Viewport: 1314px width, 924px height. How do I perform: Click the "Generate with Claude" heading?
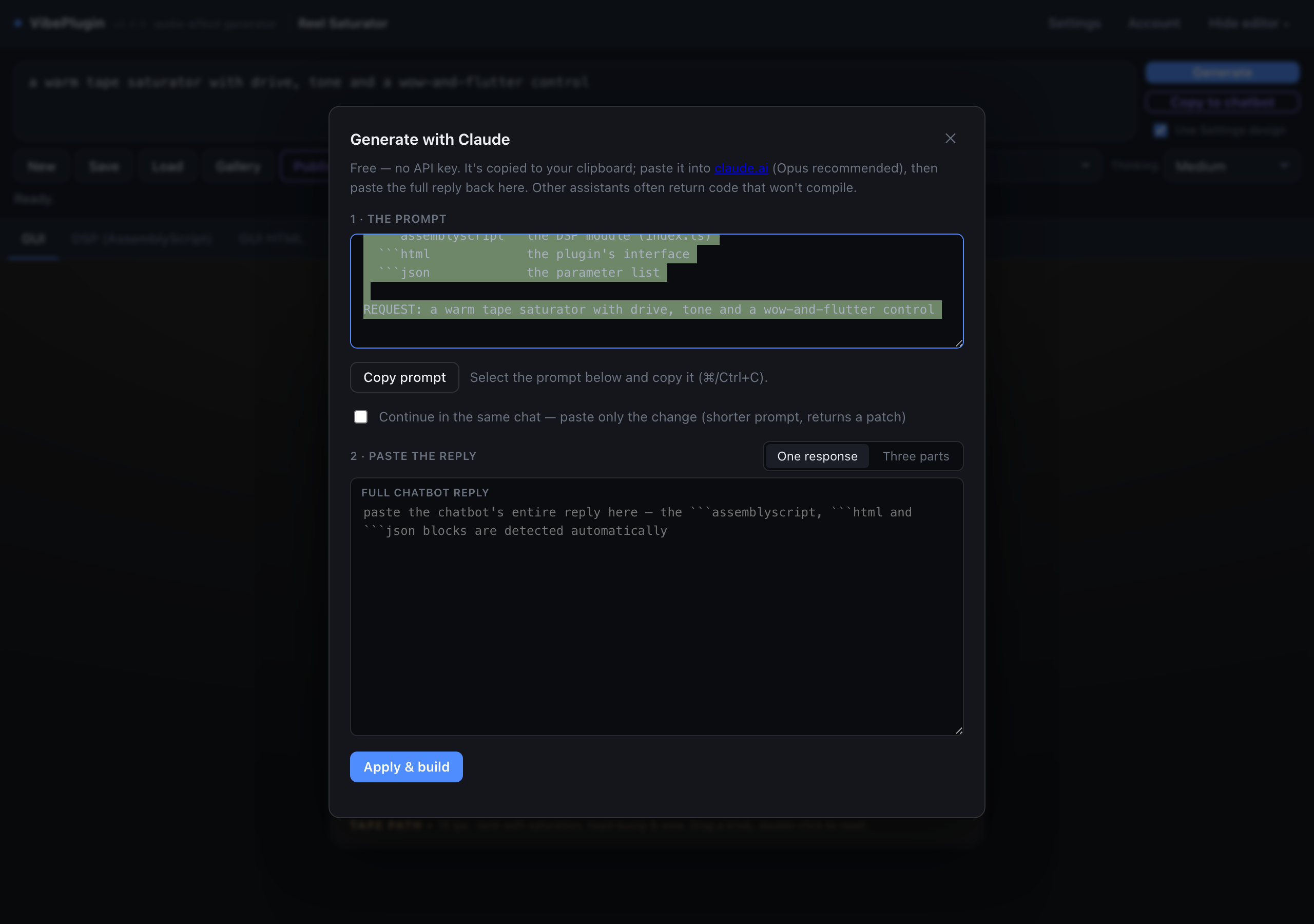[x=430, y=139]
